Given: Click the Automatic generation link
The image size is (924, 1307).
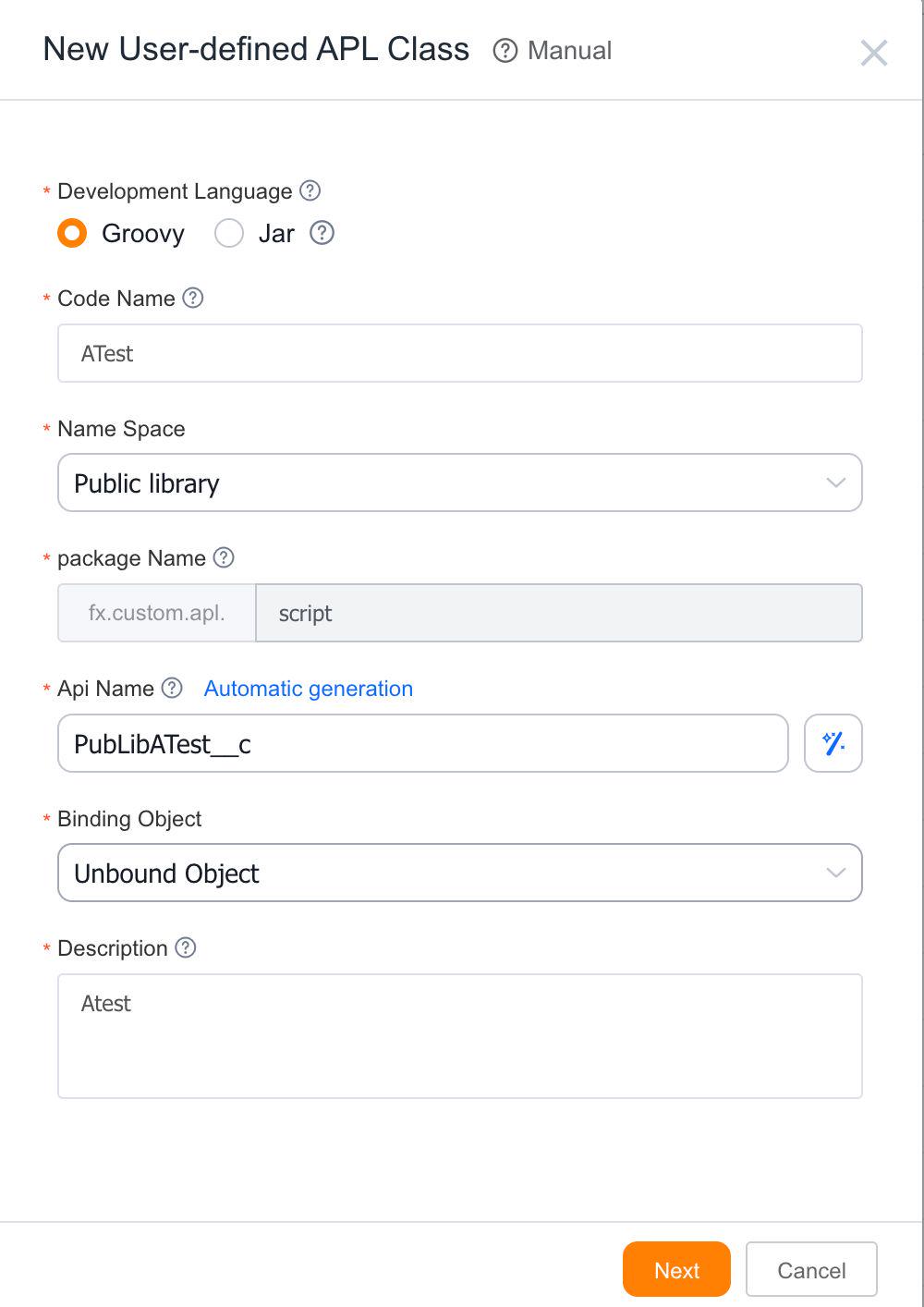Looking at the screenshot, I should click(308, 688).
